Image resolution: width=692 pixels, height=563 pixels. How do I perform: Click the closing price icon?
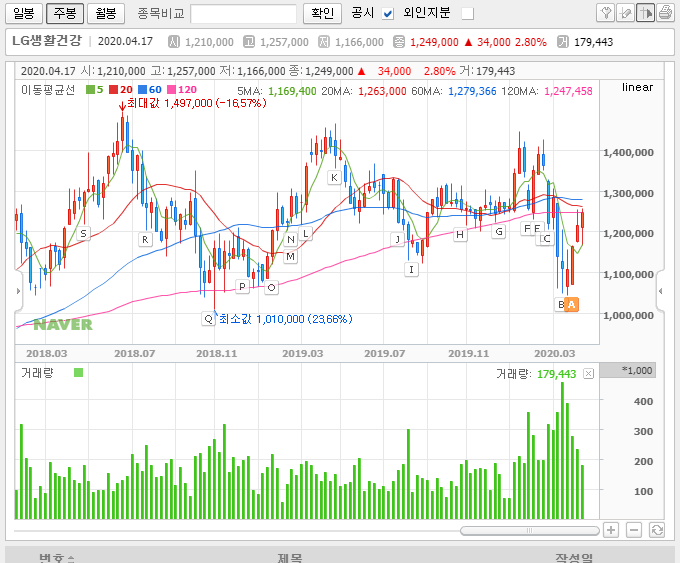[399, 42]
